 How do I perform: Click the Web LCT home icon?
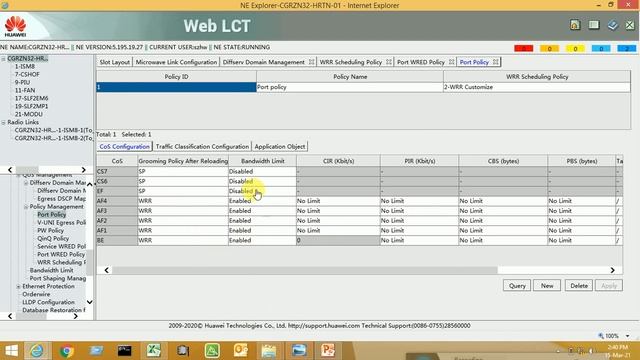point(575,25)
